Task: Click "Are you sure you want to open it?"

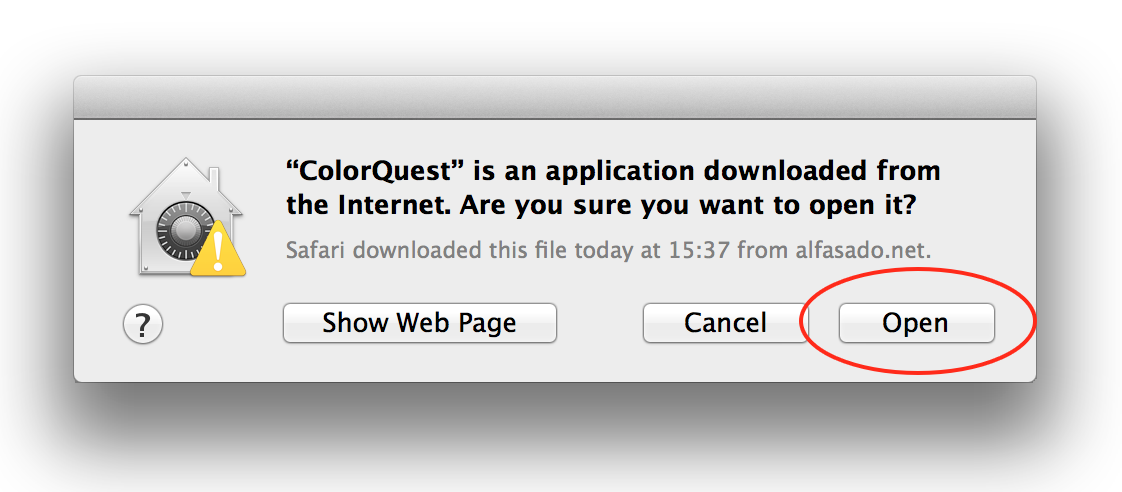Action: pyautogui.click(x=688, y=207)
